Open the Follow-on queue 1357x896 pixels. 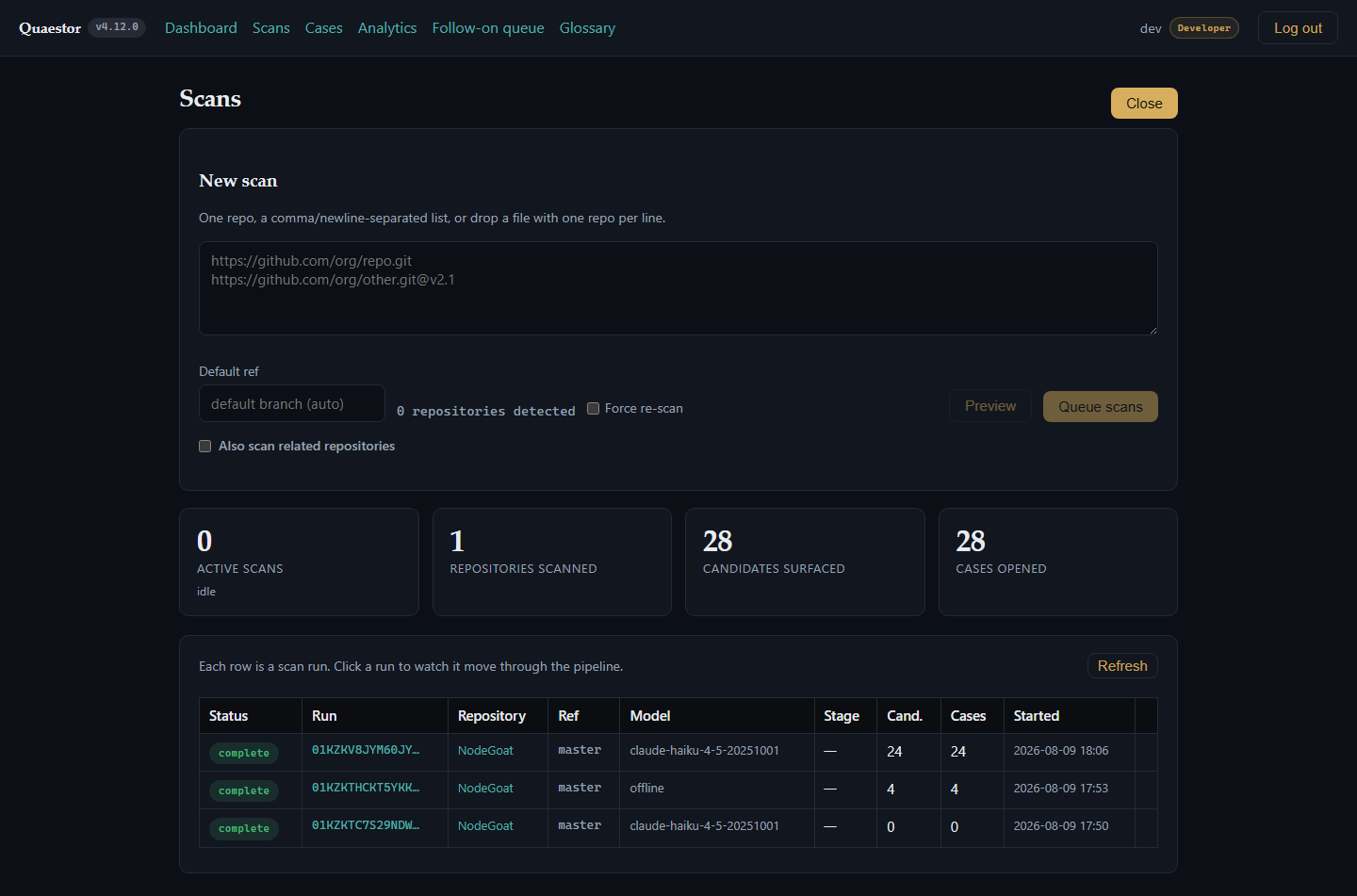click(488, 28)
